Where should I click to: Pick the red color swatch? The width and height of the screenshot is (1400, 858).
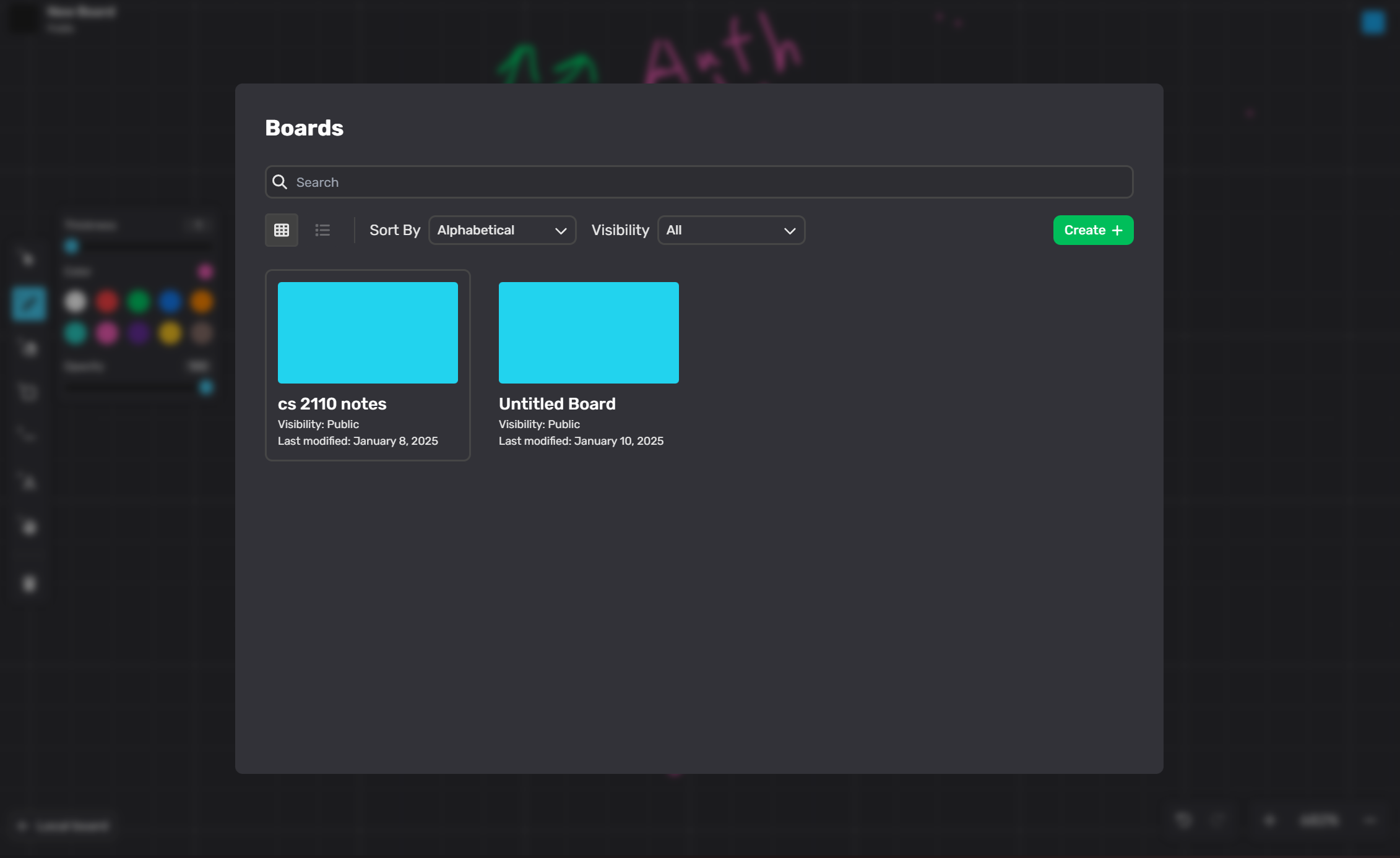[107, 302]
